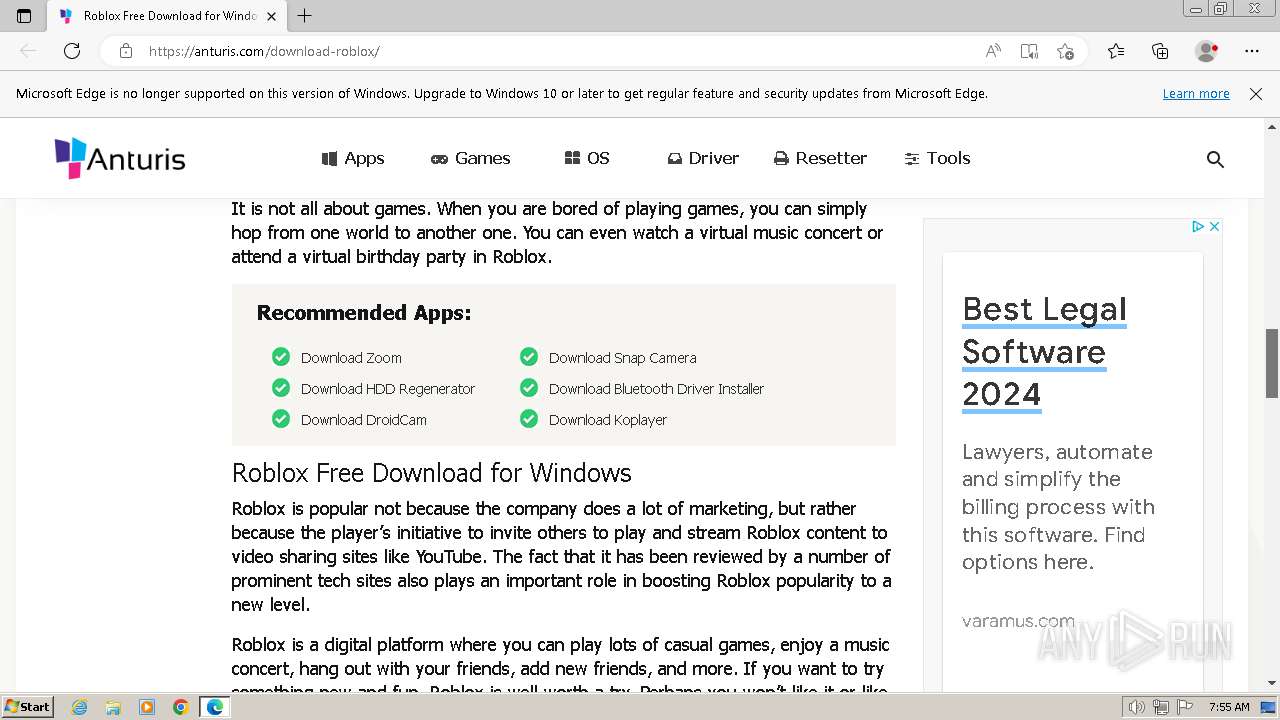Open Download Koplayer link
1280x720 pixels.
click(608, 420)
